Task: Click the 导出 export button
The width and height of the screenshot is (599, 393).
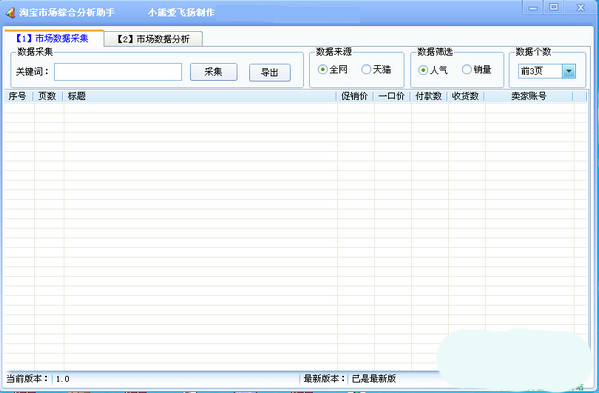Action: coord(270,73)
